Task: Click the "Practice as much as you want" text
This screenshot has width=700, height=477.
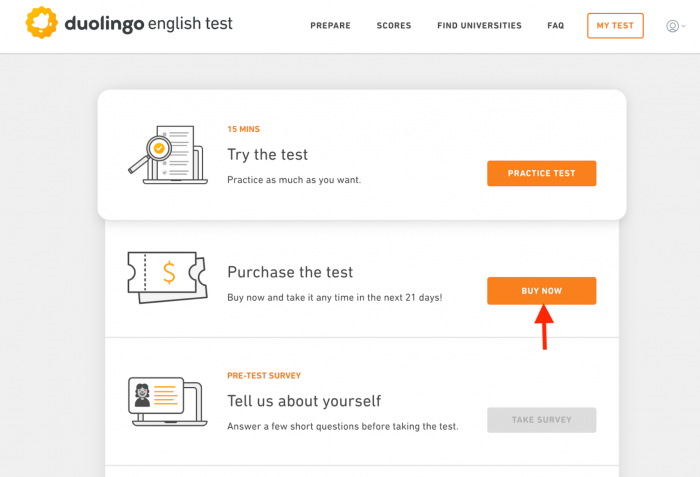Action: (294, 180)
